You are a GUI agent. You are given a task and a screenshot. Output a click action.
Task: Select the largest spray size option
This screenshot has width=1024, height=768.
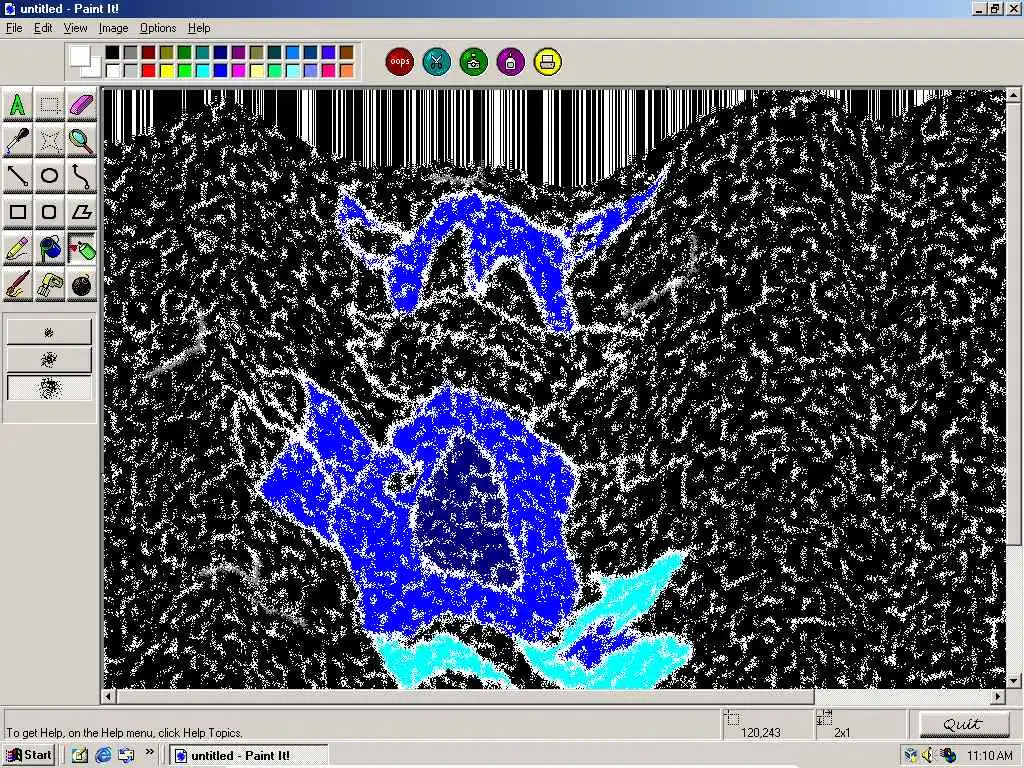[x=49, y=387]
